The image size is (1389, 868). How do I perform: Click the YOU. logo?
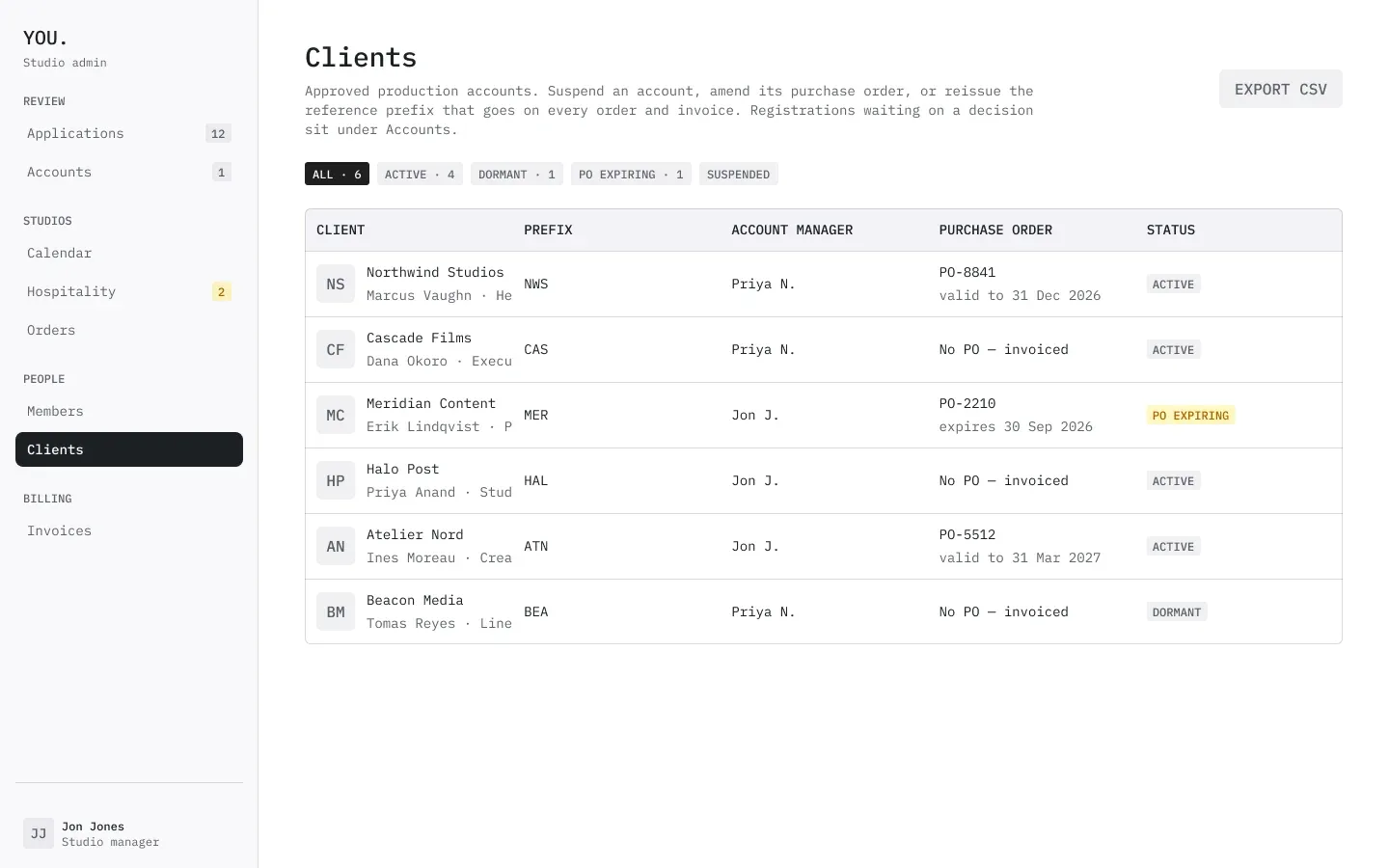[45, 39]
